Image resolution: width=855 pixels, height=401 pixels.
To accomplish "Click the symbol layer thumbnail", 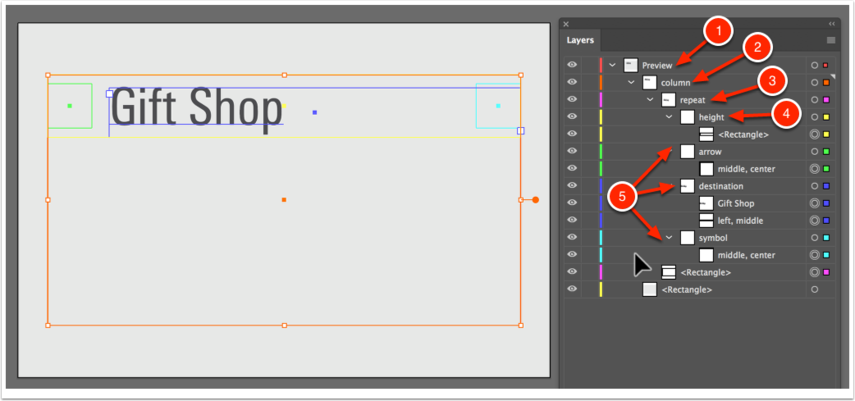I will point(687,238).
